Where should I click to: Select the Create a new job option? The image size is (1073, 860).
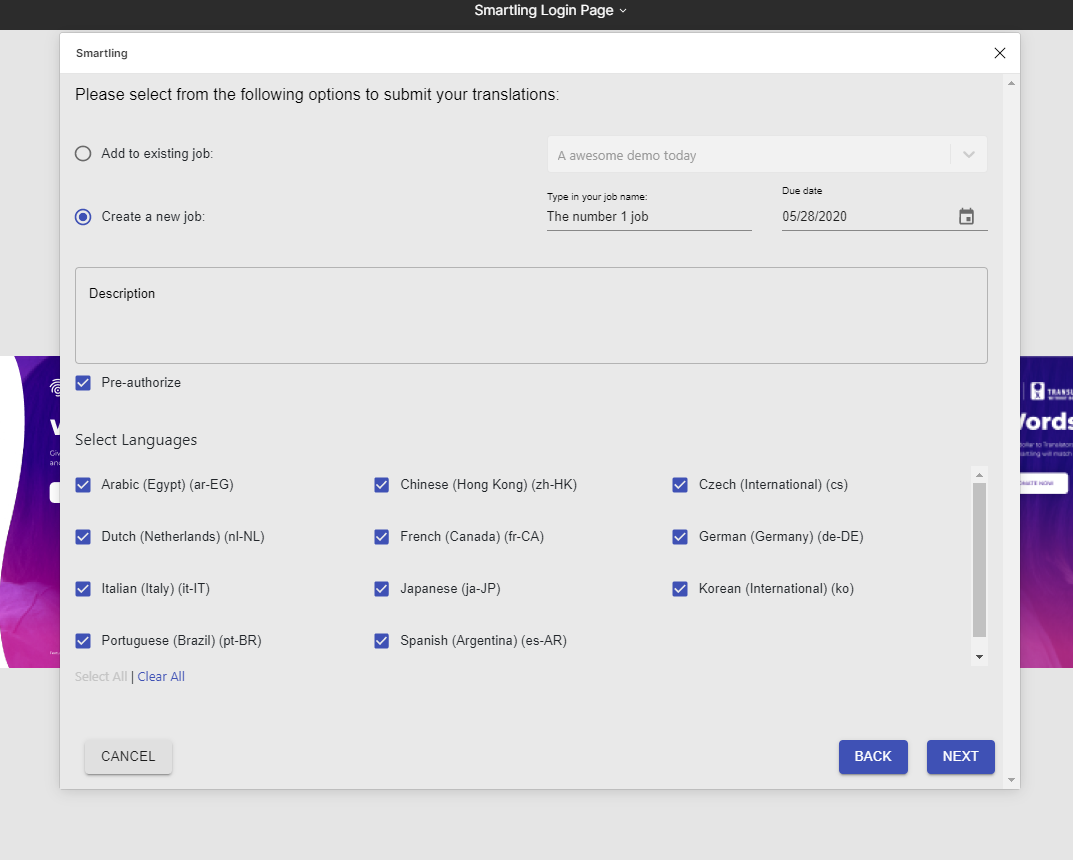click(83, 217)
